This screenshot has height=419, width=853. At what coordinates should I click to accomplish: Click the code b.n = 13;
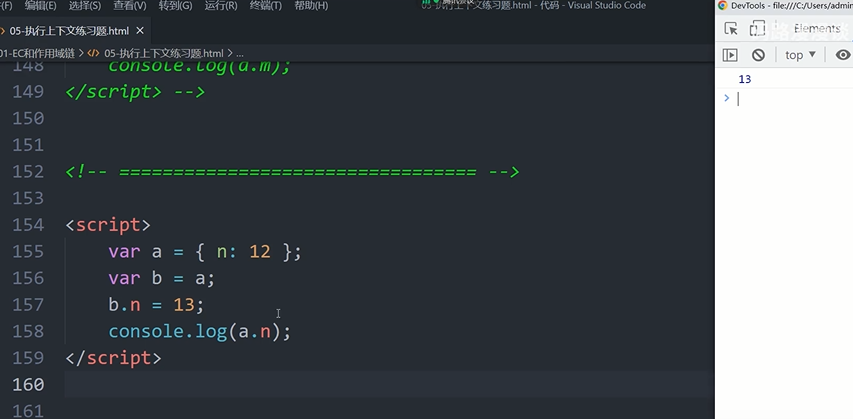point(156,305)
